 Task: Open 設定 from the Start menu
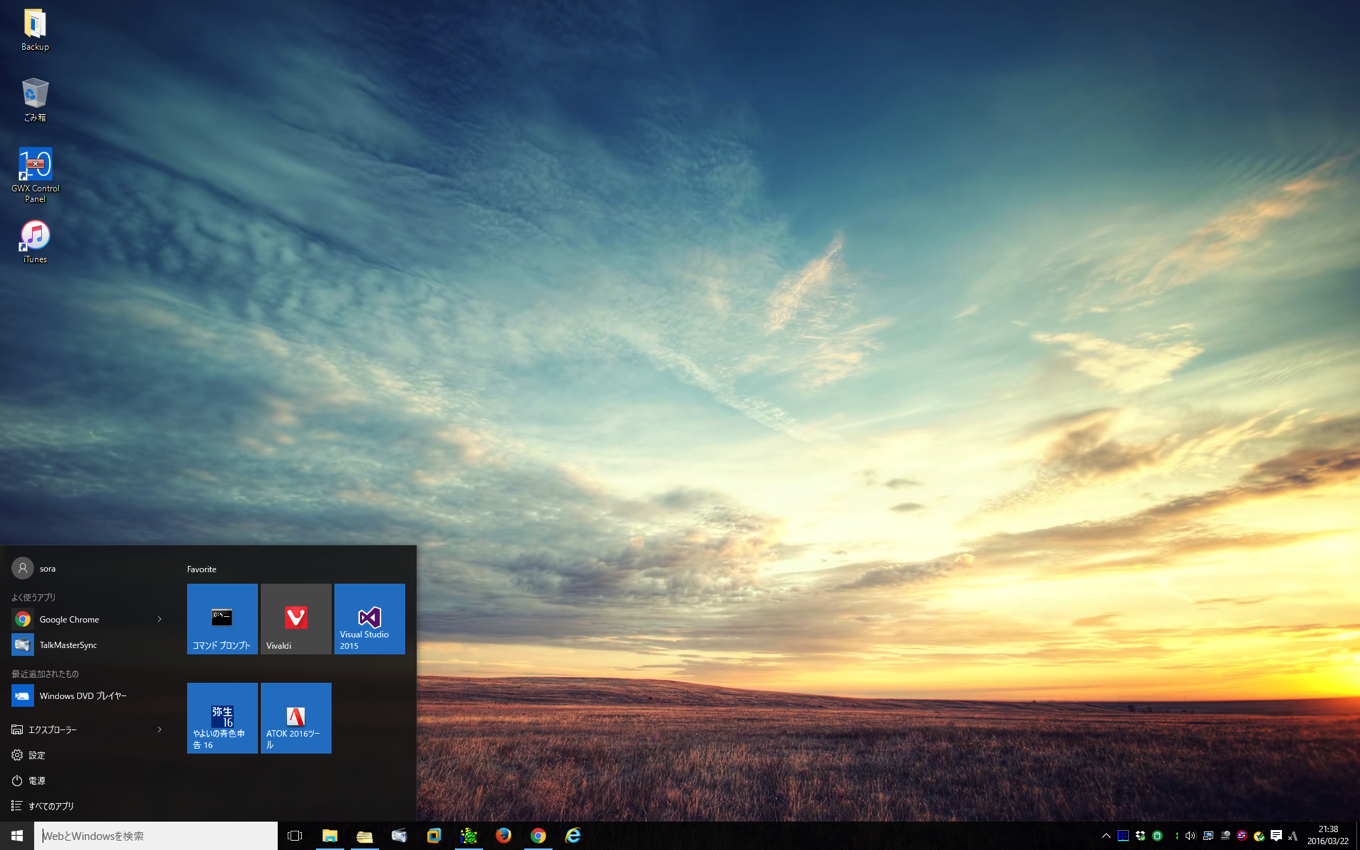click(37, 755)
